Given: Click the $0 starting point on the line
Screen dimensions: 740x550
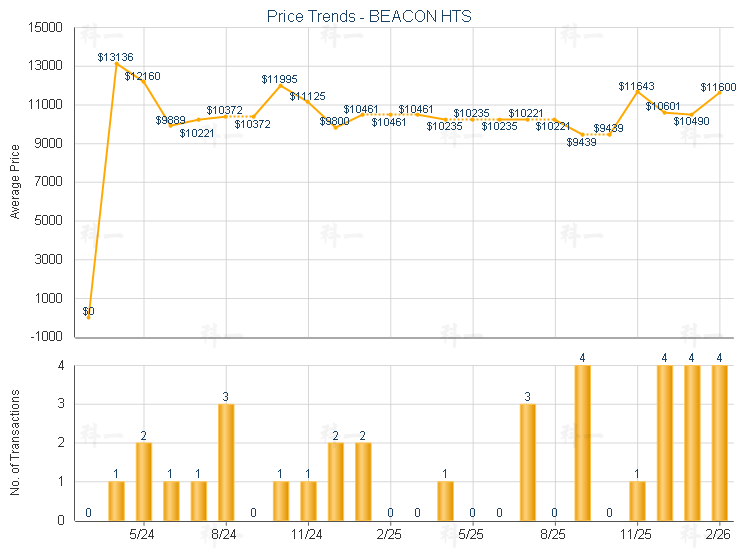Looking at the screenshot, I should pos(89,317).
